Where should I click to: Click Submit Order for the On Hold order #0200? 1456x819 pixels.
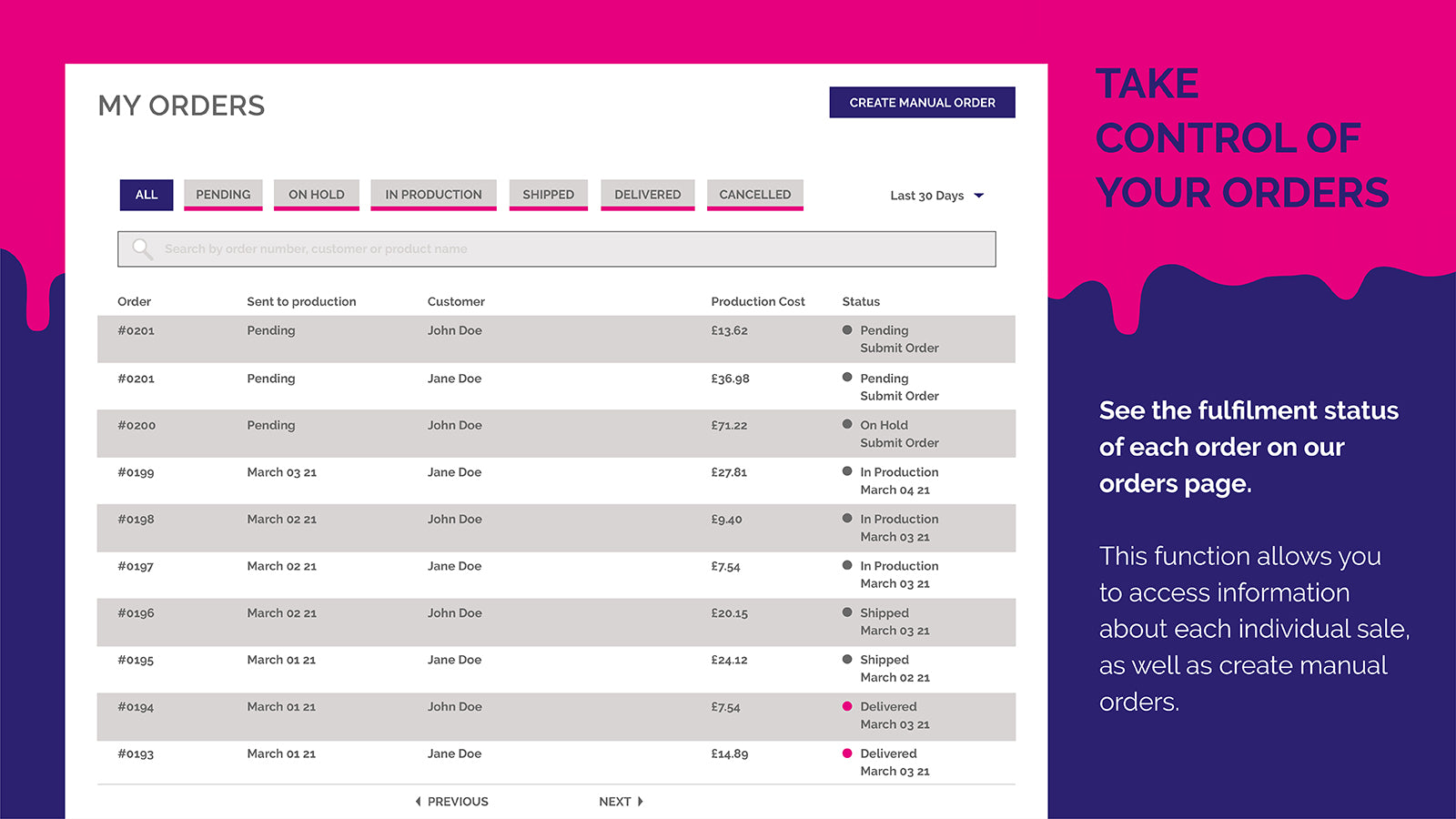pos(899,443)
